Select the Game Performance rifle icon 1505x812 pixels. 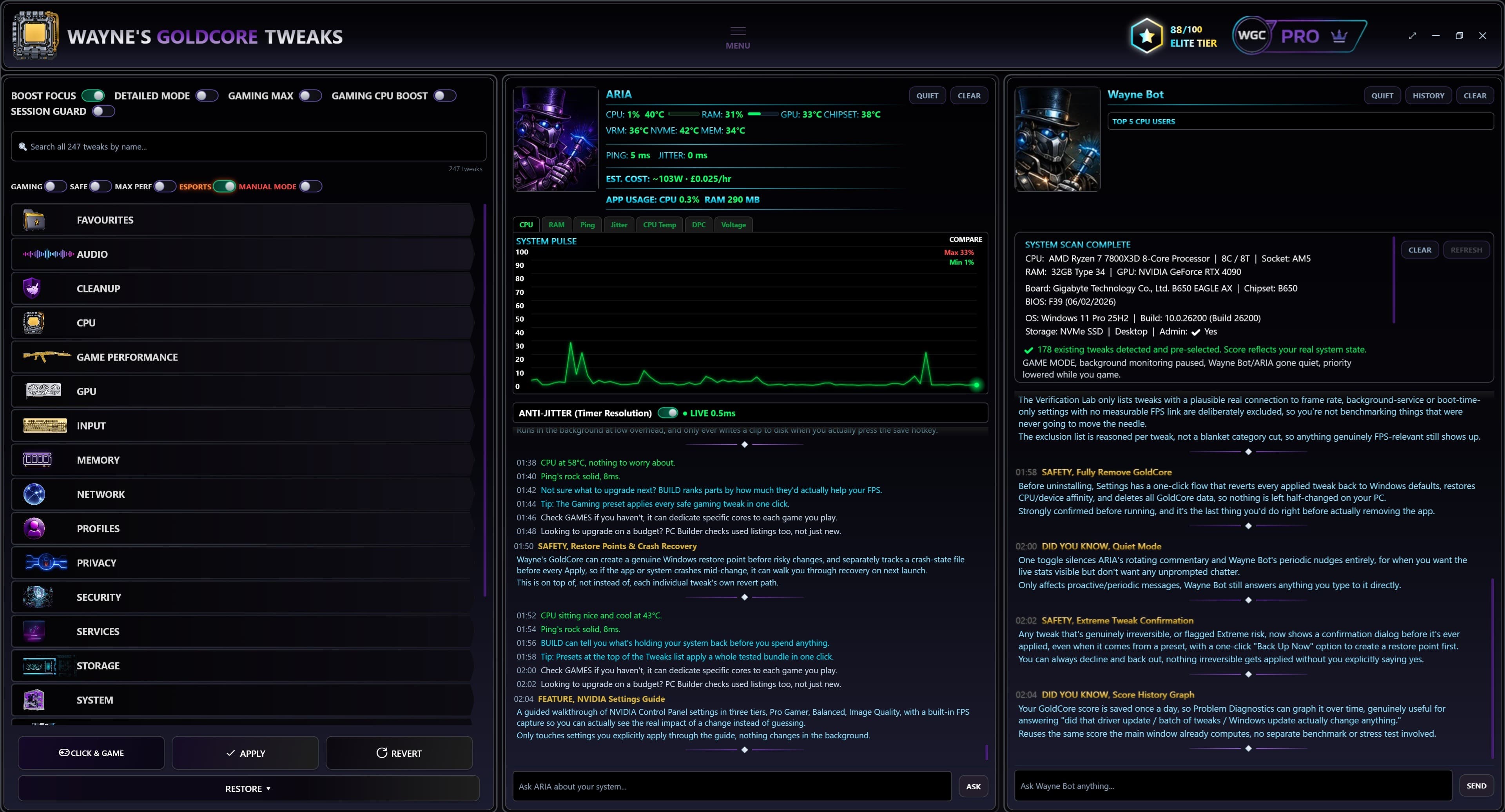(47, 356)
